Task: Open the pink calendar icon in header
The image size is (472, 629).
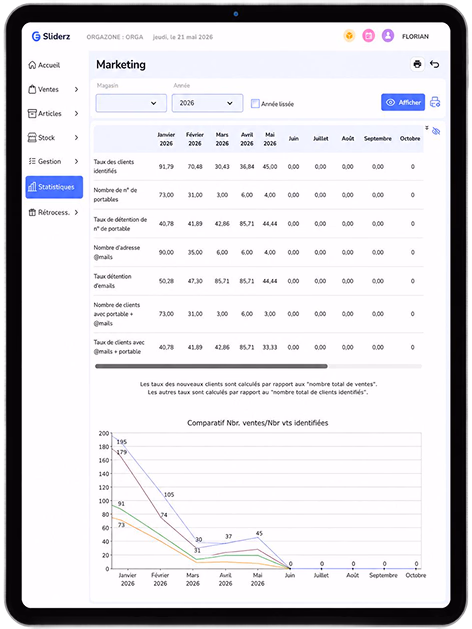Action: (369, 36)
